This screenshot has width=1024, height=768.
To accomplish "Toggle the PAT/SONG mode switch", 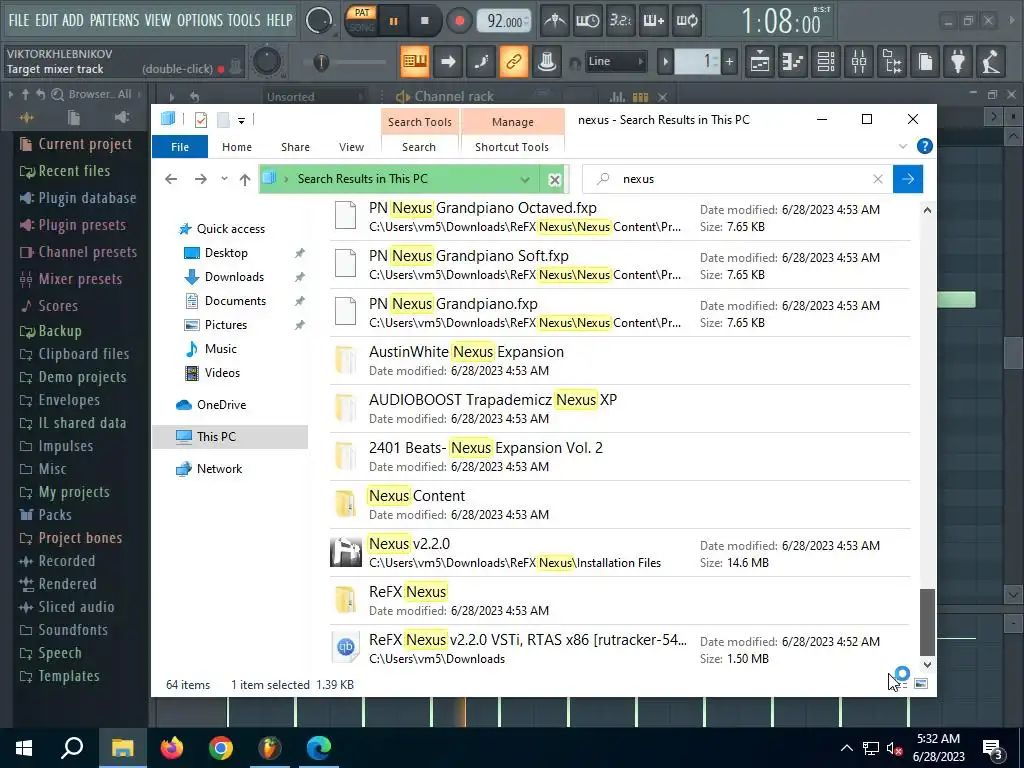I will pyautogui.click(x=362, y=20).
